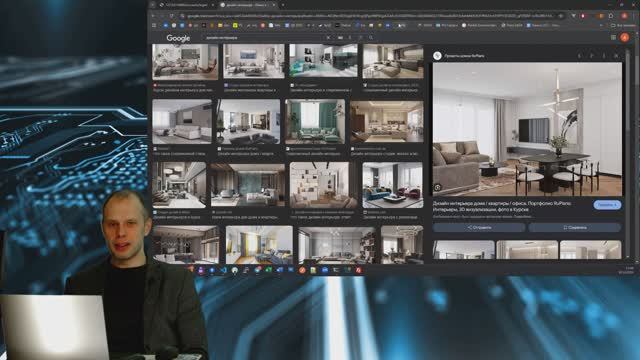The image size is (640, 360).
Task: Open the Google apps grid
Action: coord(613,37)
